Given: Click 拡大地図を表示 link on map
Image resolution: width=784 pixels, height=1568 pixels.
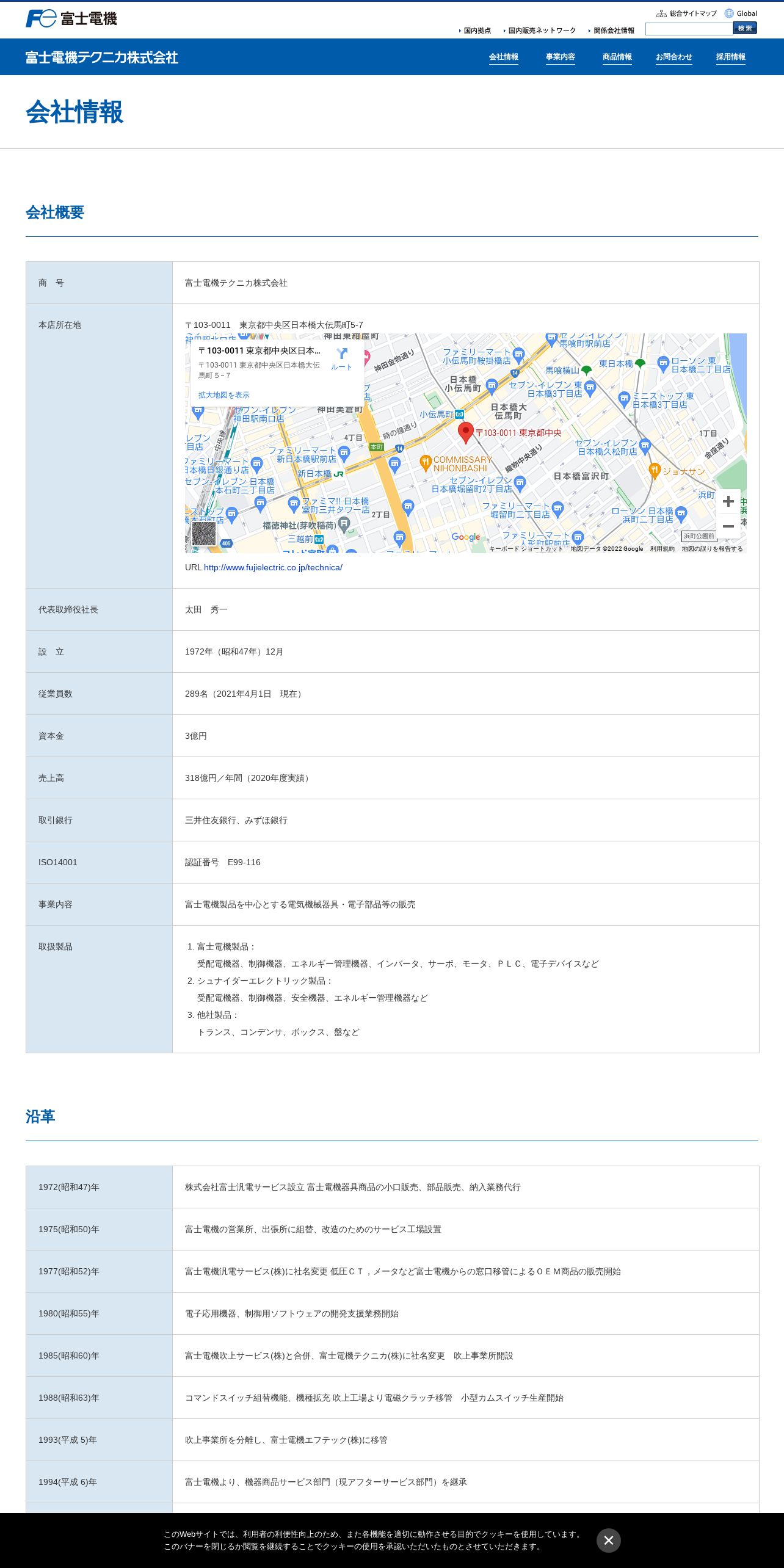Looking at the screenshot, I should (224, 395).
